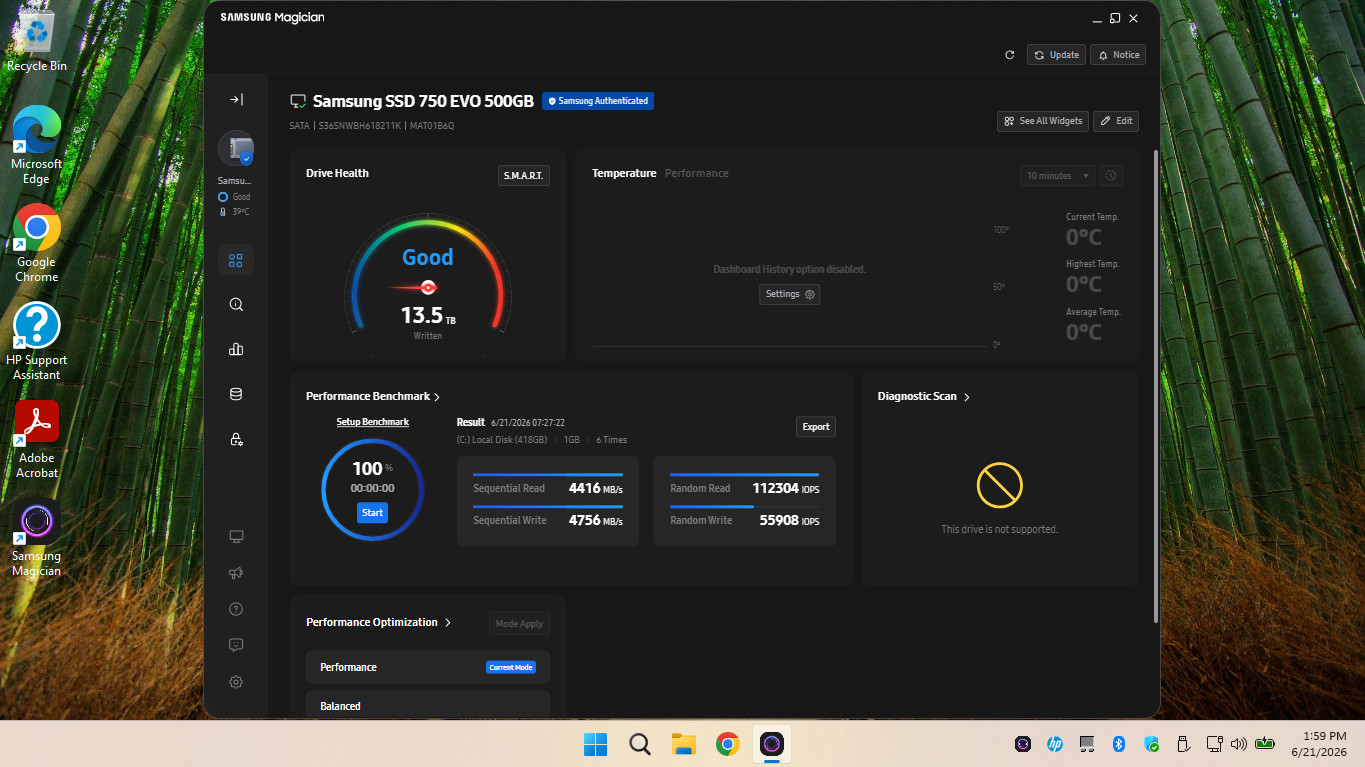Screen dimensions: 1365x767
Task: Select the Performance optimization mode
Action: [x=428, y=667]
